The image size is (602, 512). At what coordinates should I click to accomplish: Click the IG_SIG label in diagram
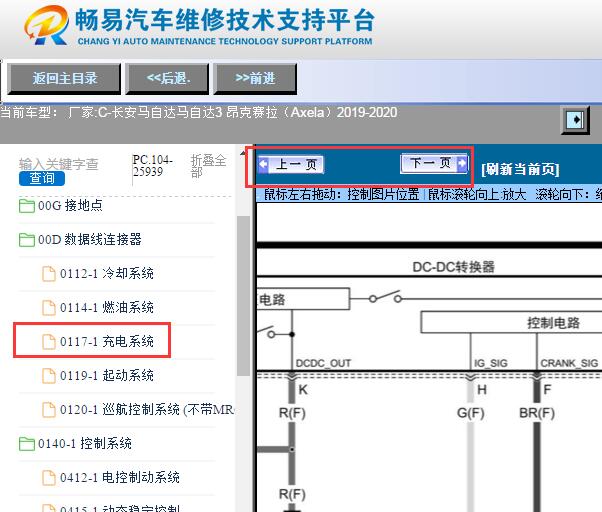pos(491,363)
